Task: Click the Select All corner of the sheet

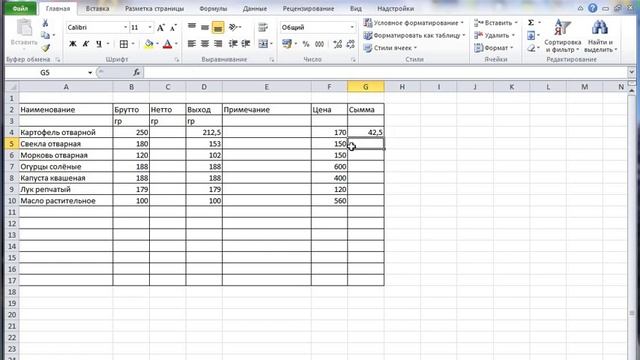Action: [12, 87]
